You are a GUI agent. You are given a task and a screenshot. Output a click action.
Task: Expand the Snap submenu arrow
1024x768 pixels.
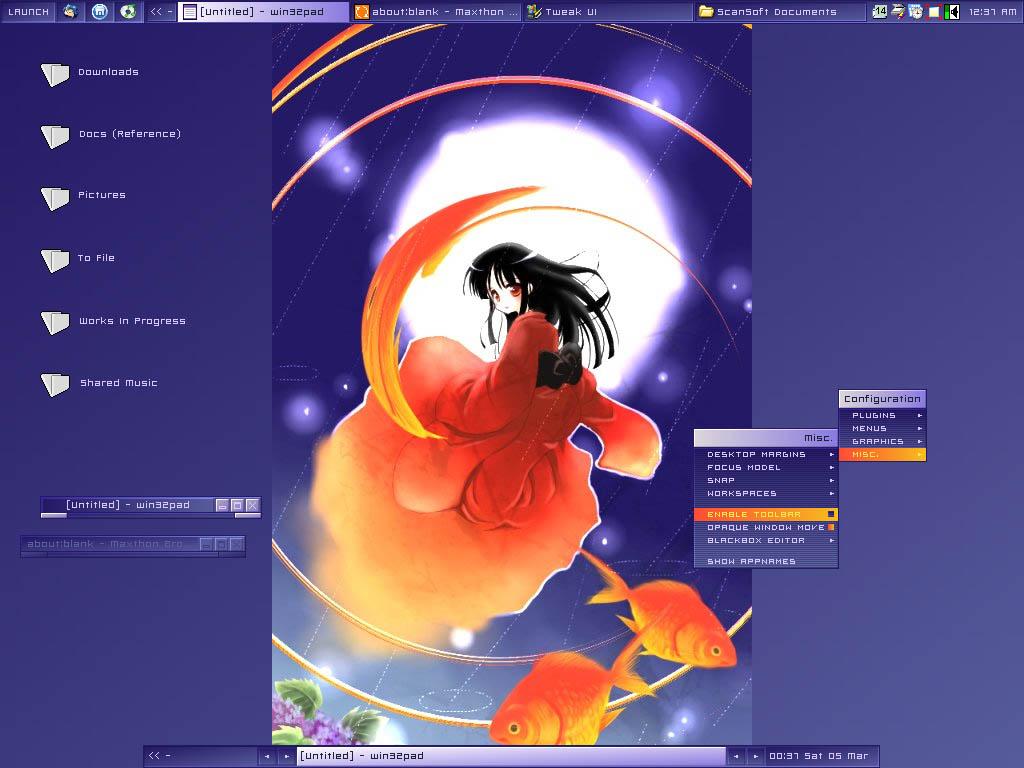(x=831, y=481)
